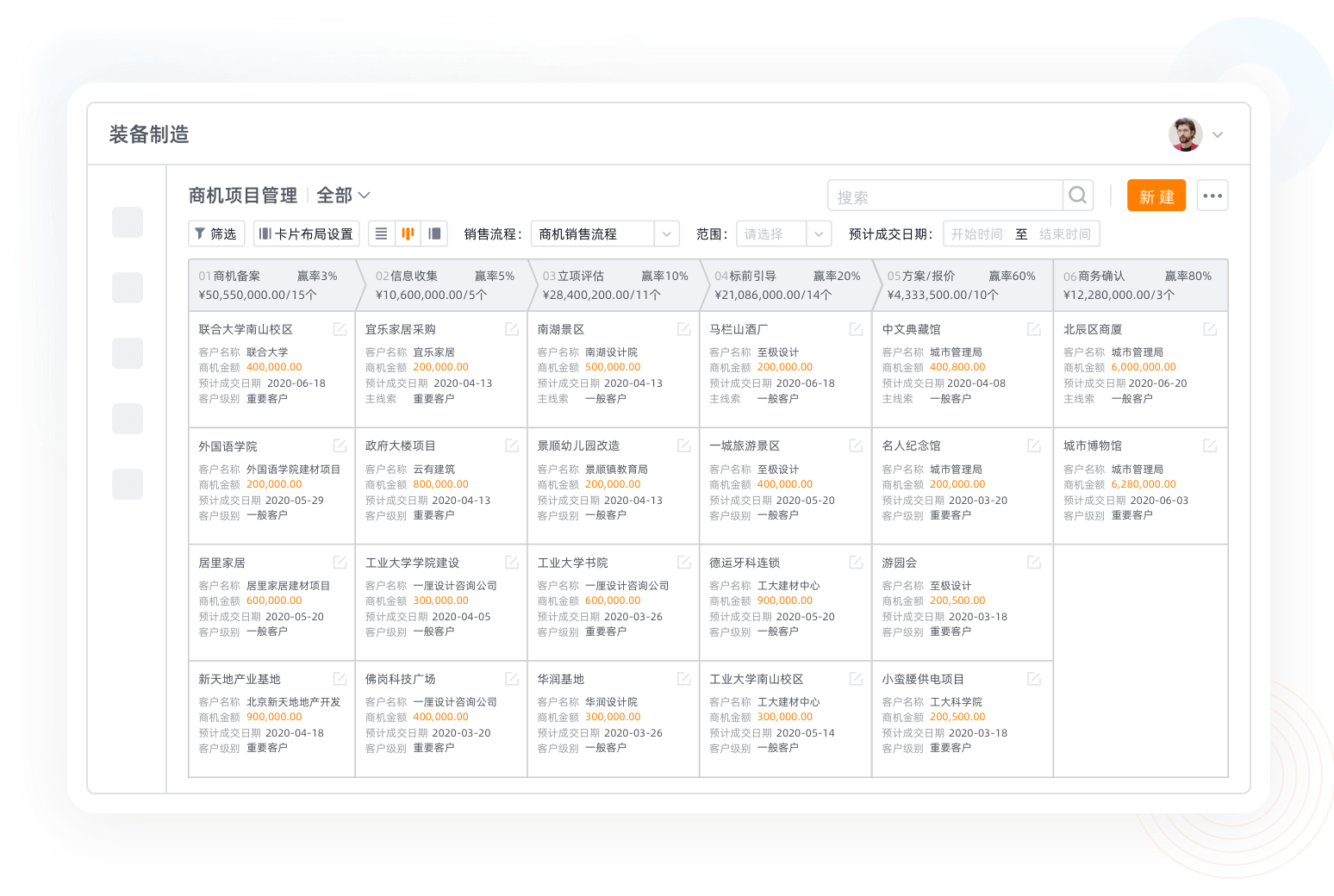Image resolution: width=1334 pixels, height=896 pixels.
Task: Edit the 宜乐家居采购 card
Action: 512,329
